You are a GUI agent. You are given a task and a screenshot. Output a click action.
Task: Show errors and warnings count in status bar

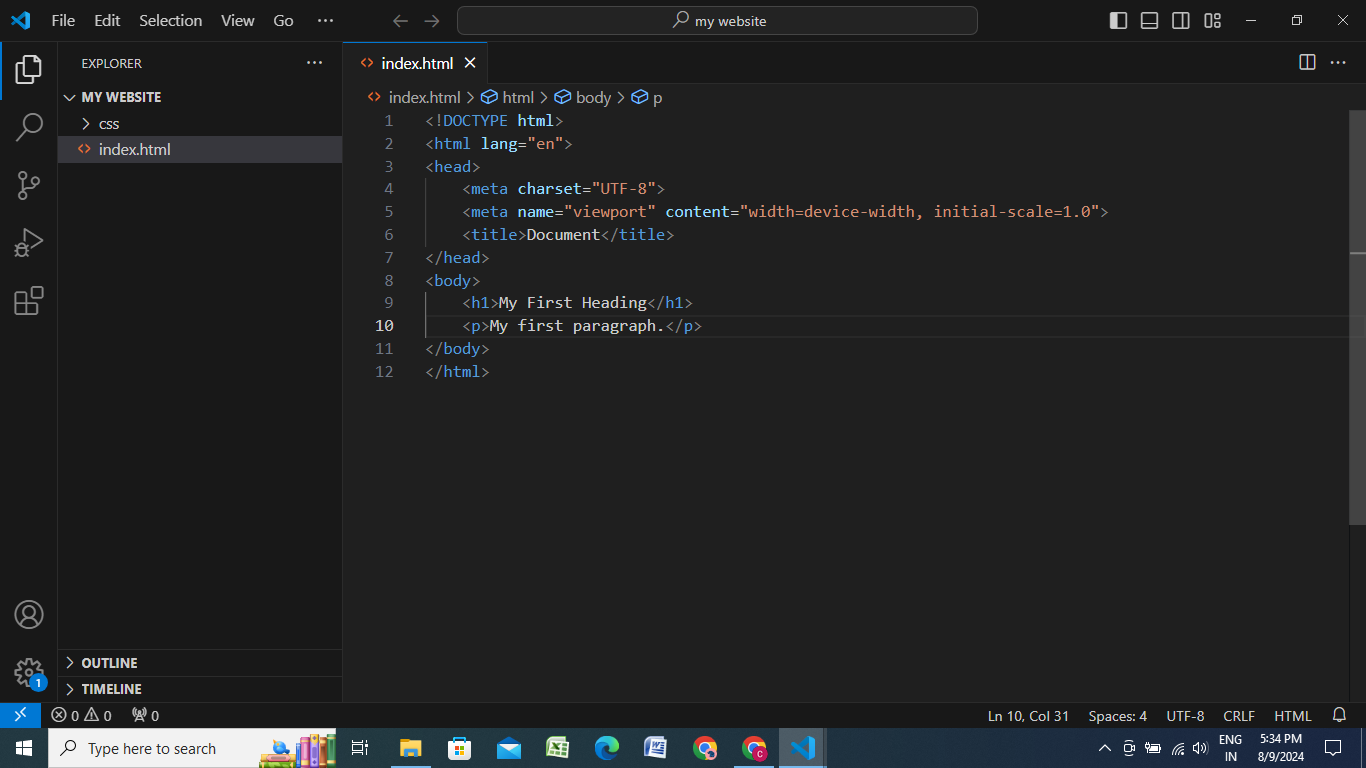pyautogui.click(x=82, y=716)
